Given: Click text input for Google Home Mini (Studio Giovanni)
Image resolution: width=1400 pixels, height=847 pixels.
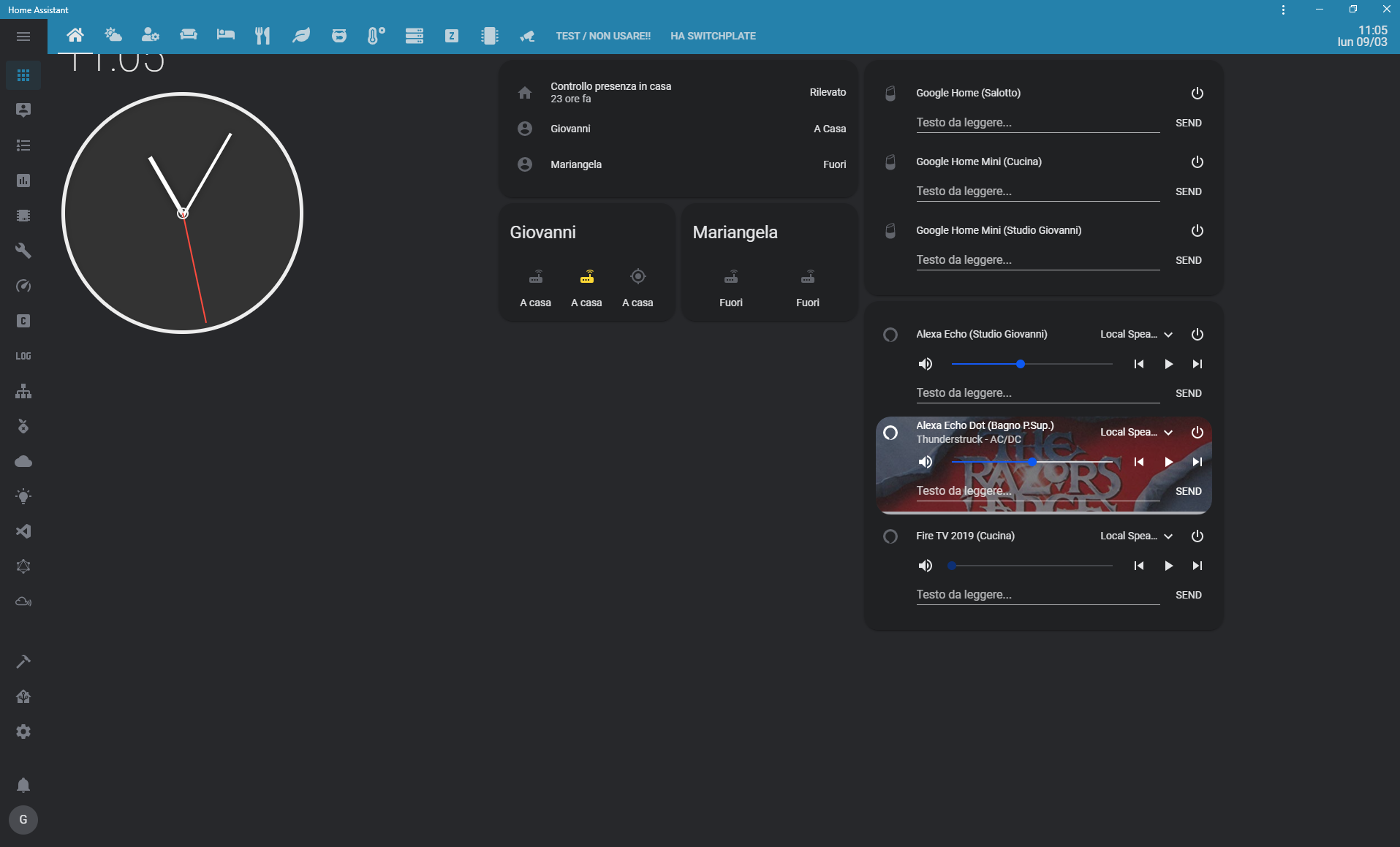Looking at the screenshot, I should pos(1037,259).
